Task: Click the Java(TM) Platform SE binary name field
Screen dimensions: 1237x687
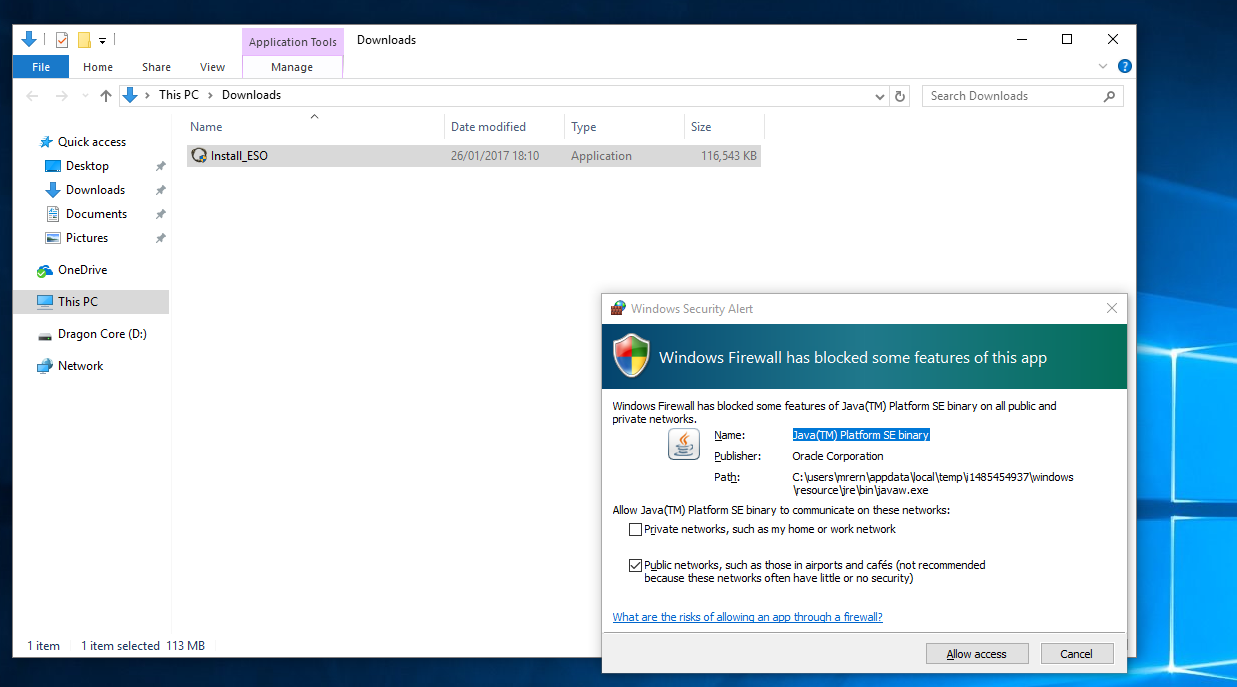Action: pyautogui.click(x=861, y=435)
